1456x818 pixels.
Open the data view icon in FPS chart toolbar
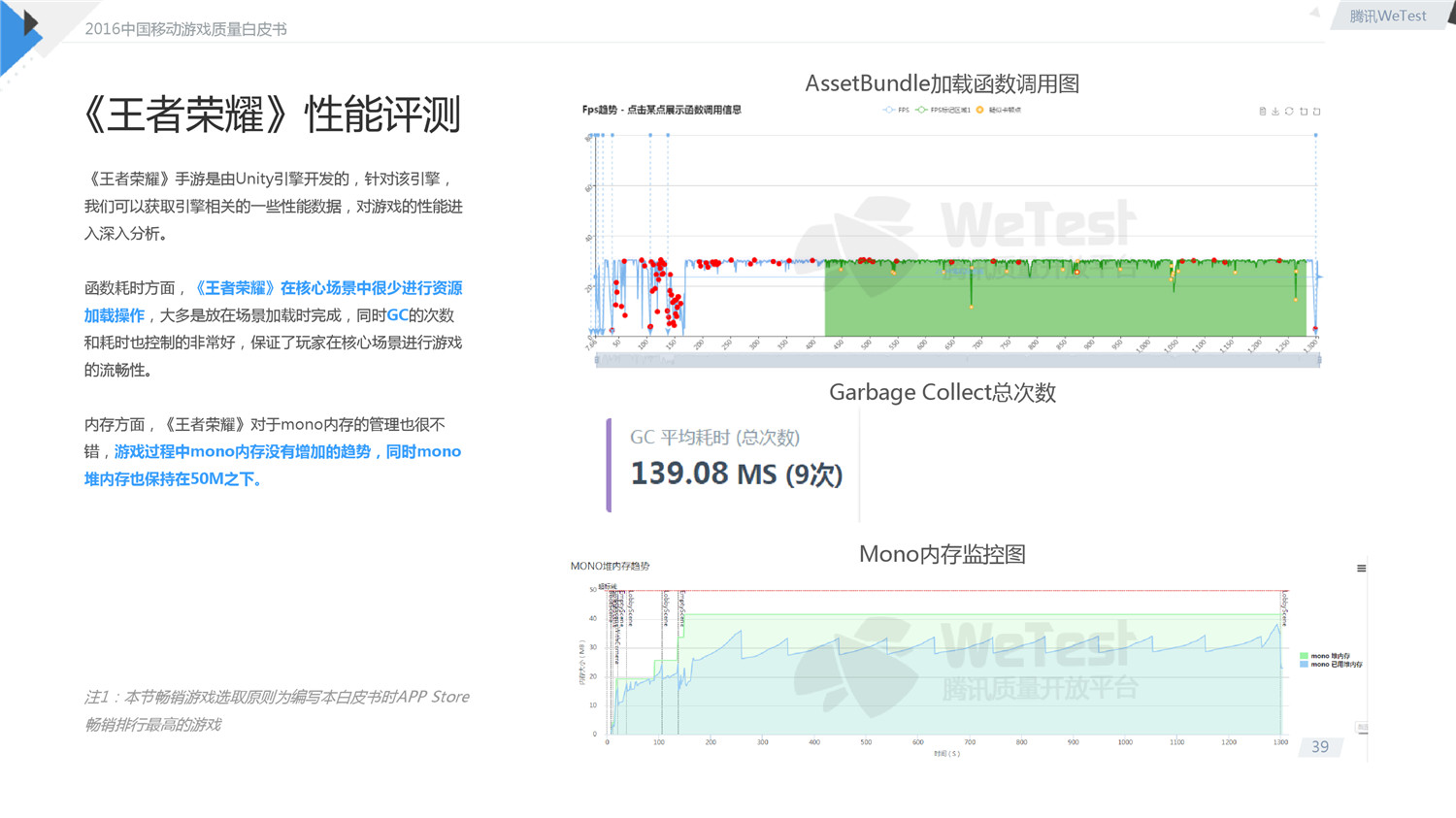click(1262, 111)
